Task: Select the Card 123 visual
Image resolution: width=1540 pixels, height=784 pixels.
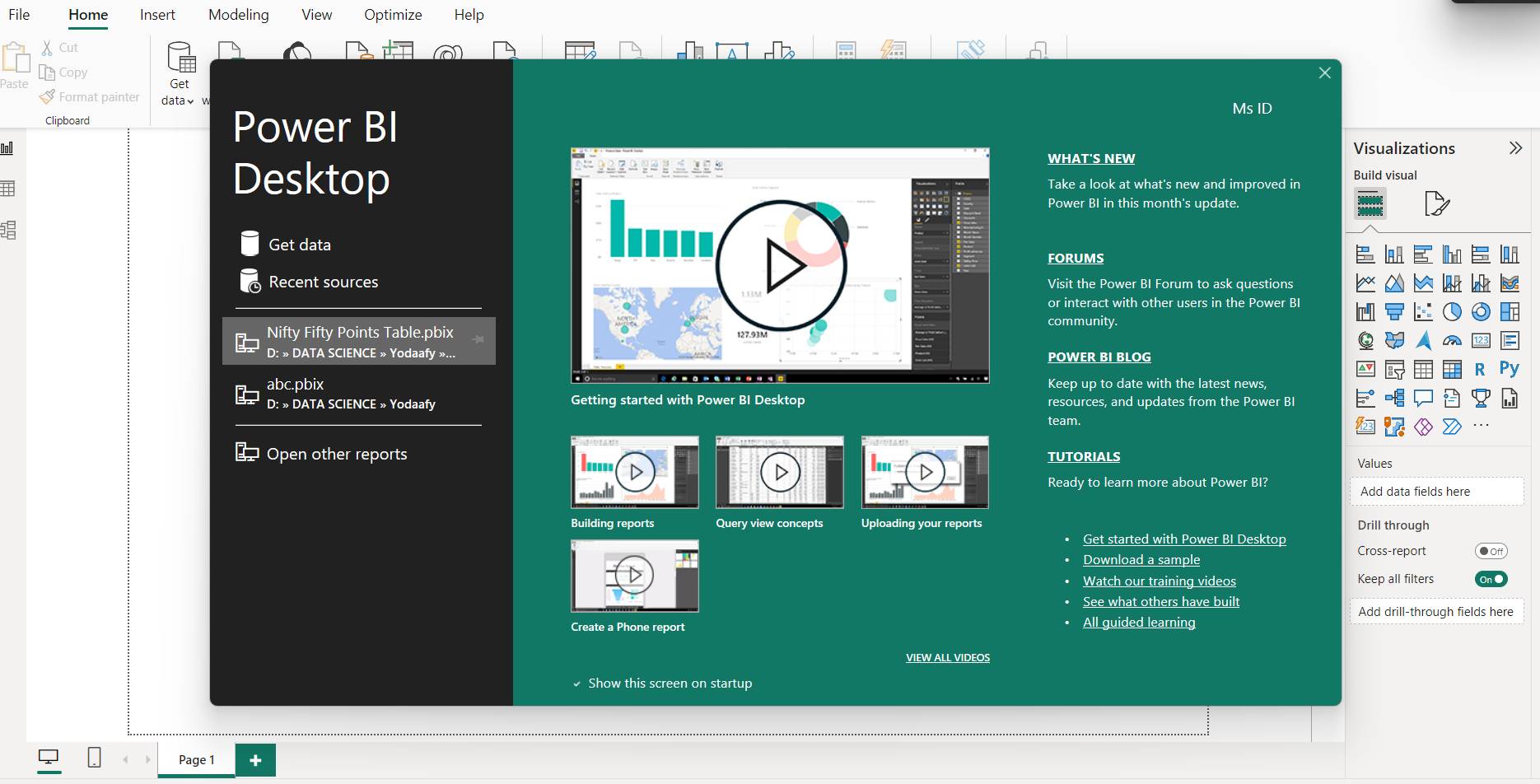Action: [1481, 340]
